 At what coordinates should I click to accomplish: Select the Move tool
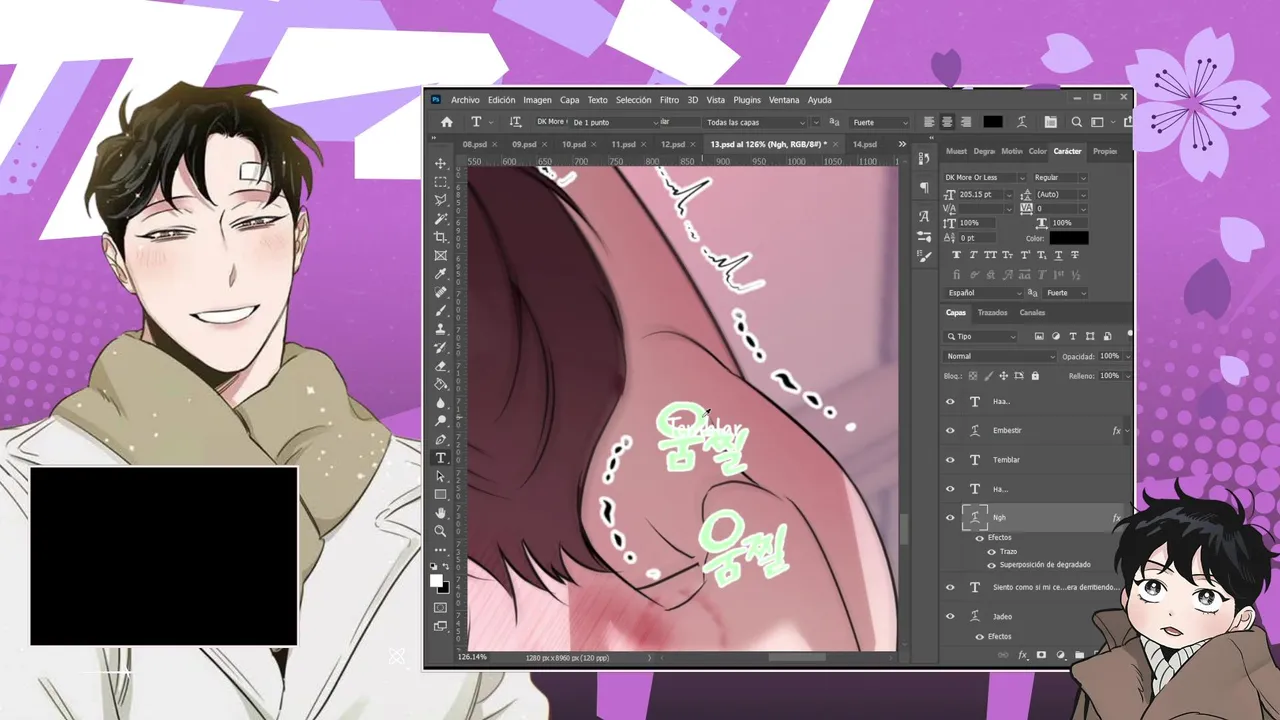(x=440, y=163)
